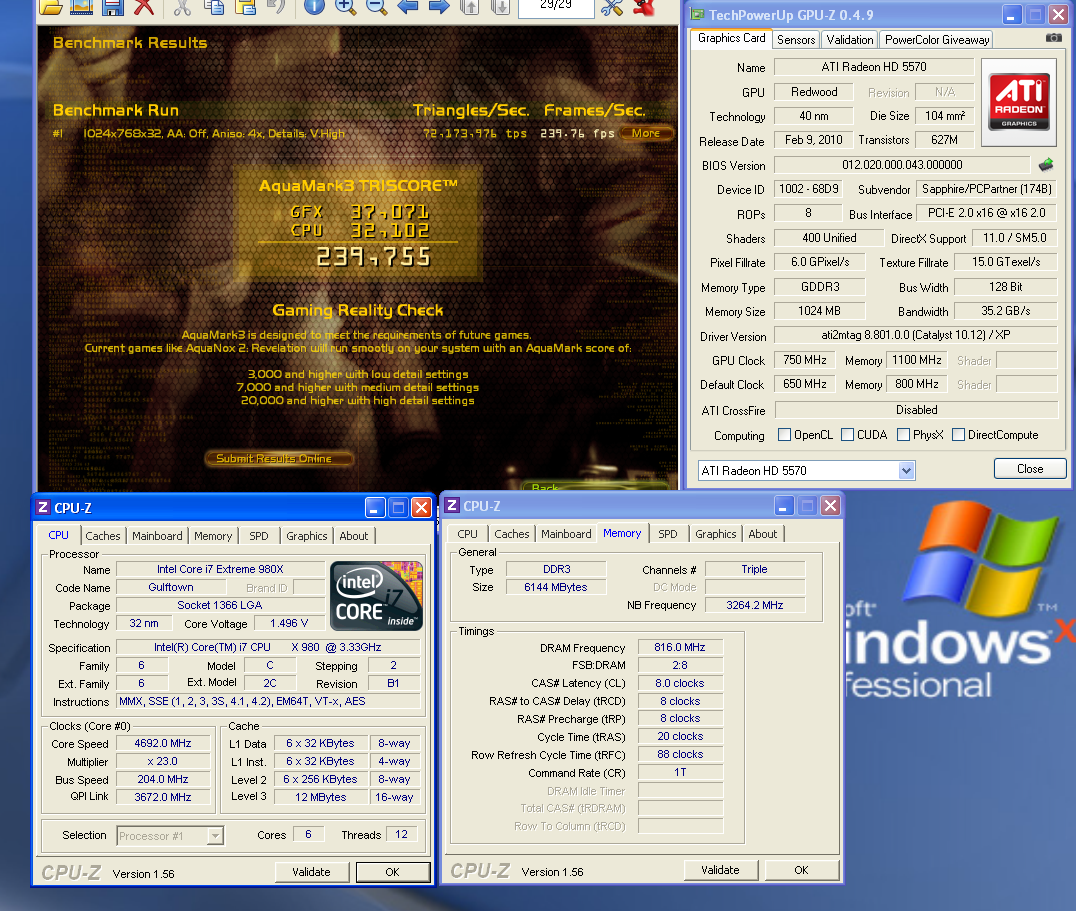Open About tab in left CPU-Z window
This screenshot has height=911, width=1076.
[353, 536]
